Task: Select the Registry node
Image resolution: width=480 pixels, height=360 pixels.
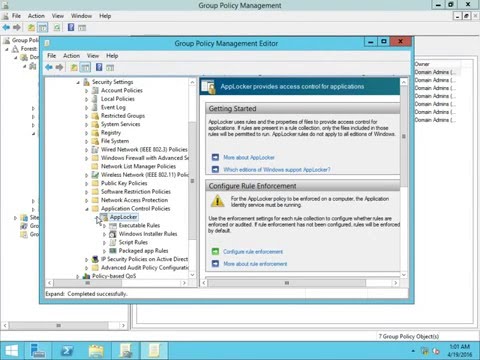Action: 111,132
